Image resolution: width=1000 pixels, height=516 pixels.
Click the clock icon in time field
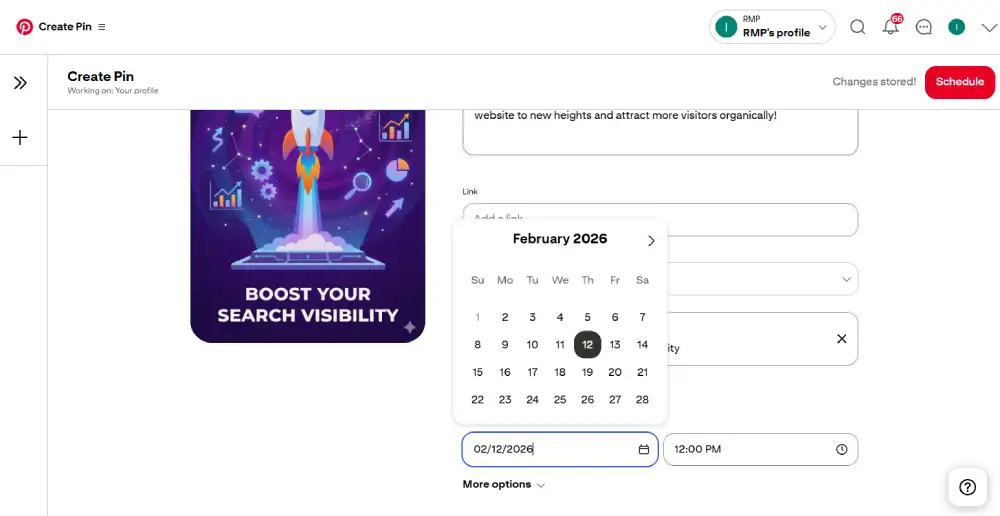[x=842, y=450]
